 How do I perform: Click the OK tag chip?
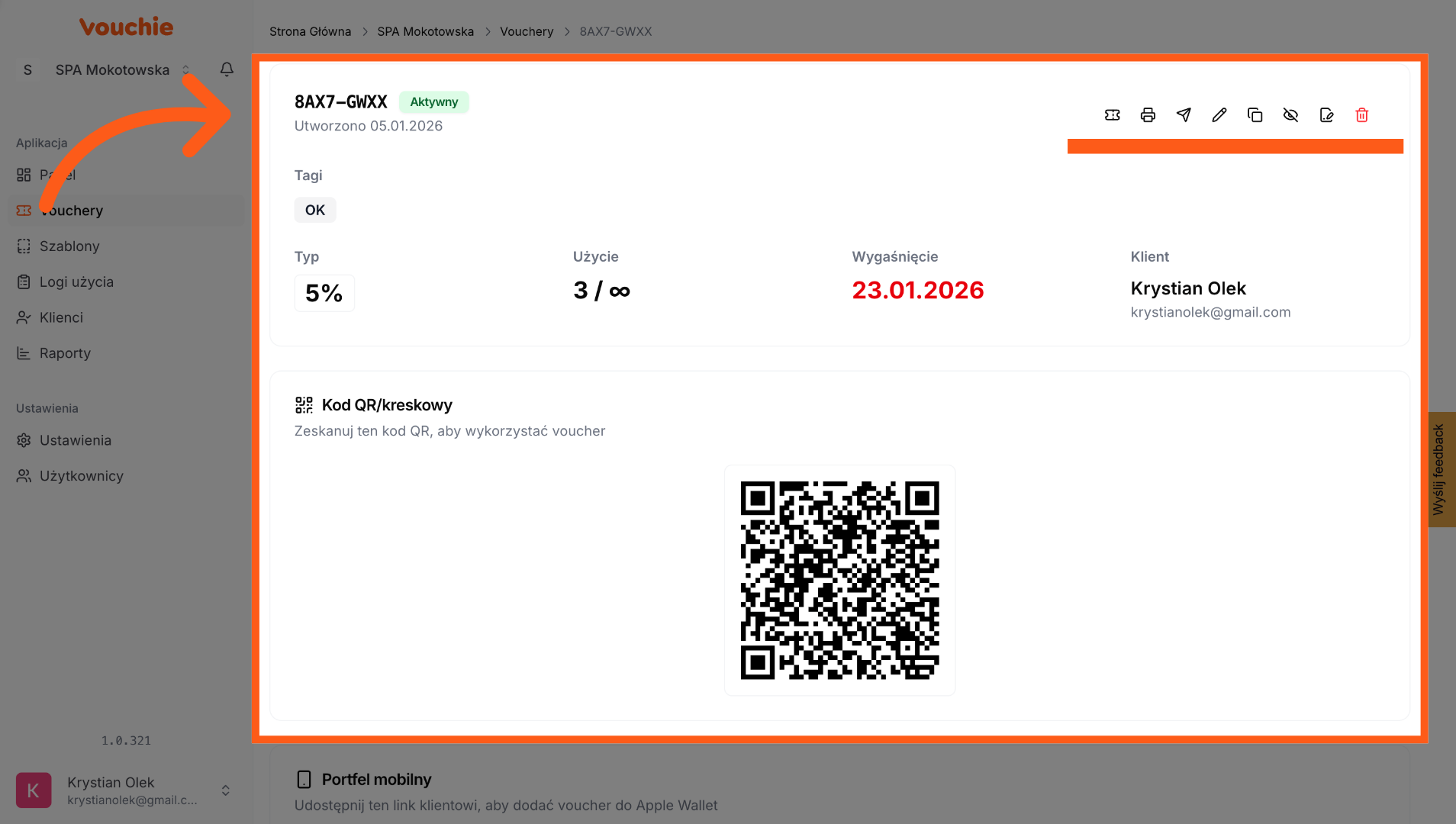315,210
